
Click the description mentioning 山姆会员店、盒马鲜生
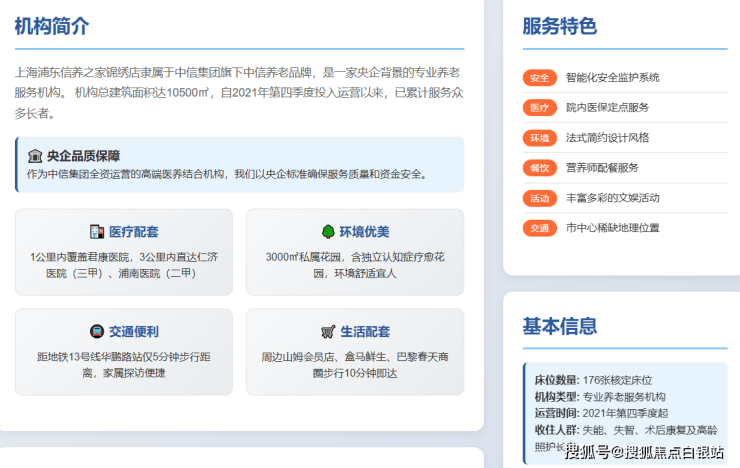click(355, 365)
